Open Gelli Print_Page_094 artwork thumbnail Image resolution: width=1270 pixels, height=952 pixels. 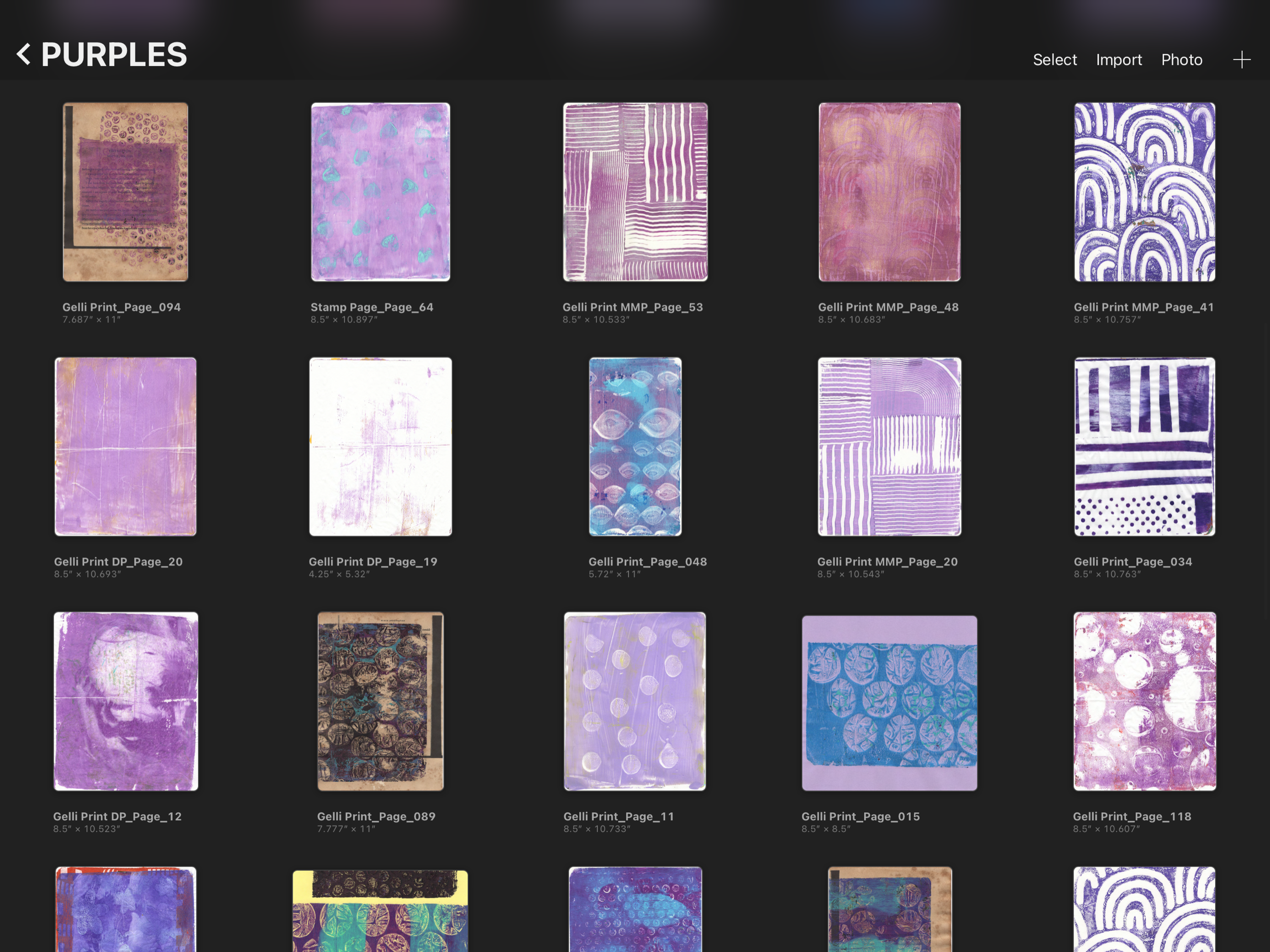125,192
